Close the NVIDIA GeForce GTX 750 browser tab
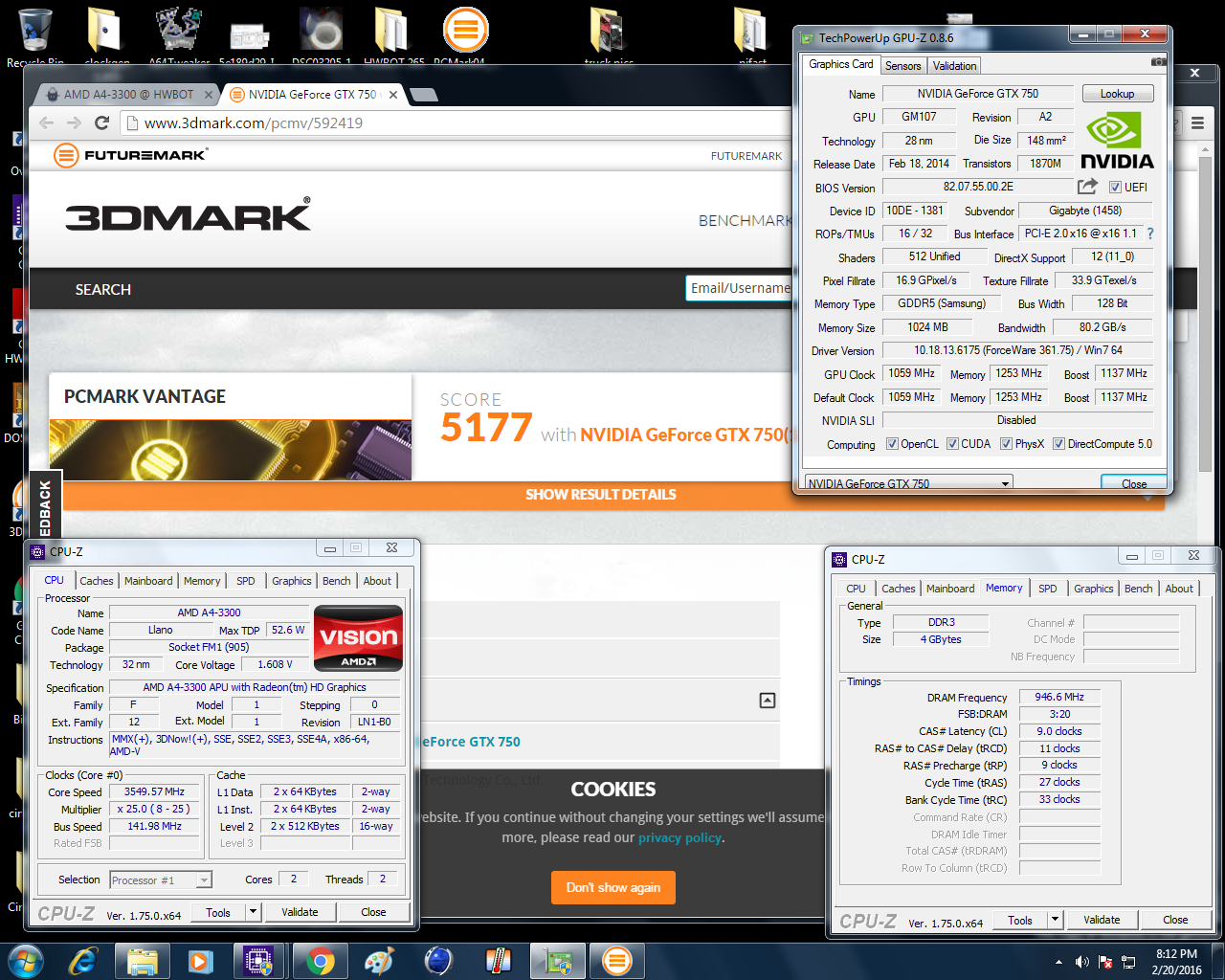The image size is (1225, 980). 393,95
